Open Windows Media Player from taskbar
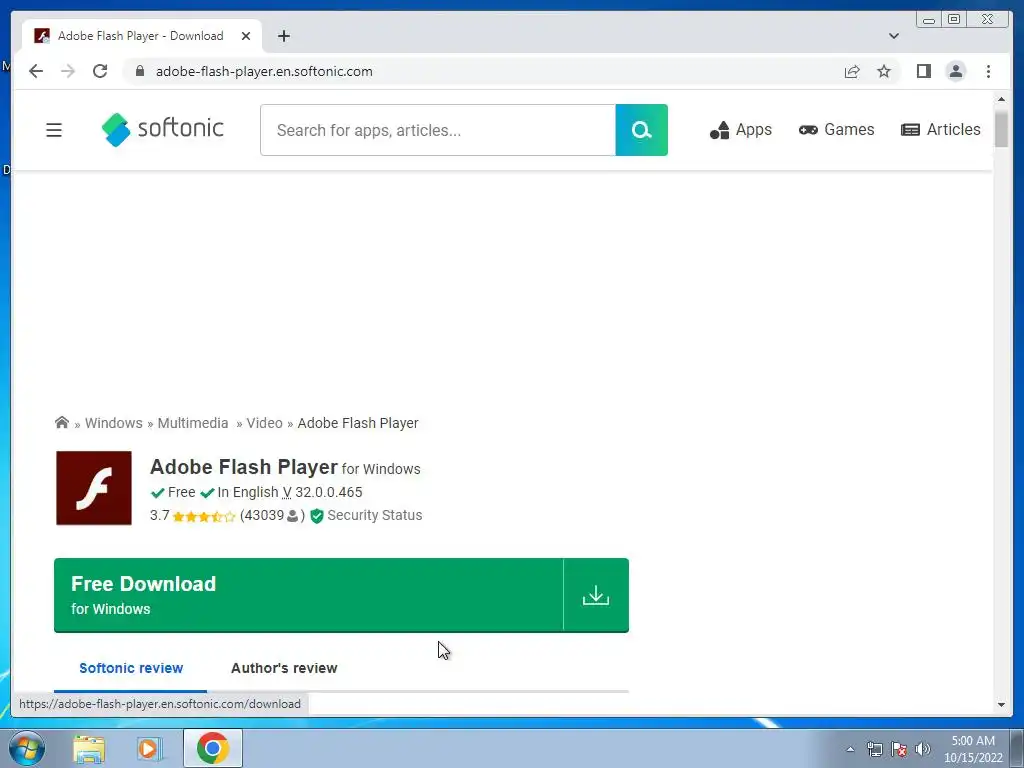Image resolution: width=1024 pixels, height=768 pixels. [150, 748]
